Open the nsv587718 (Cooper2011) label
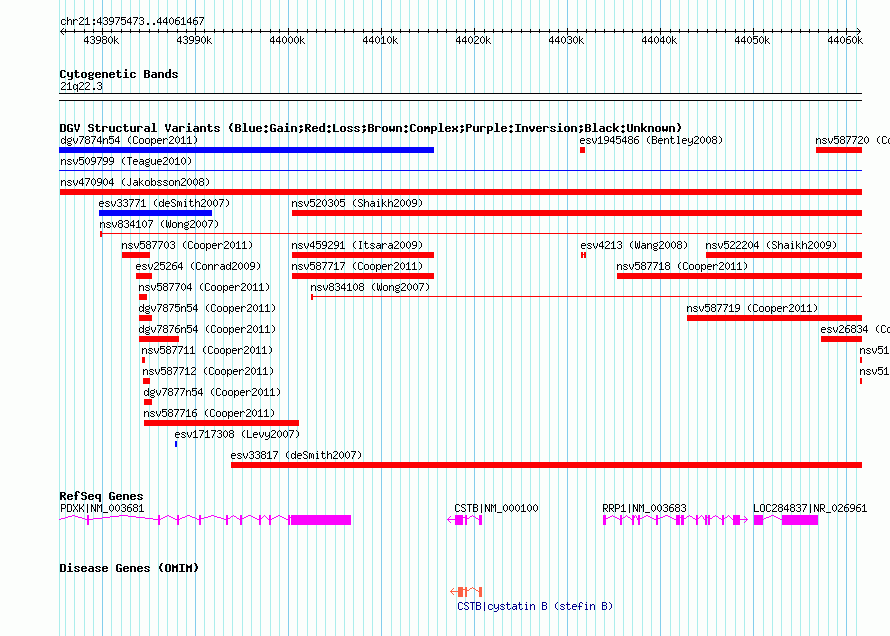 tap(682, 266)
